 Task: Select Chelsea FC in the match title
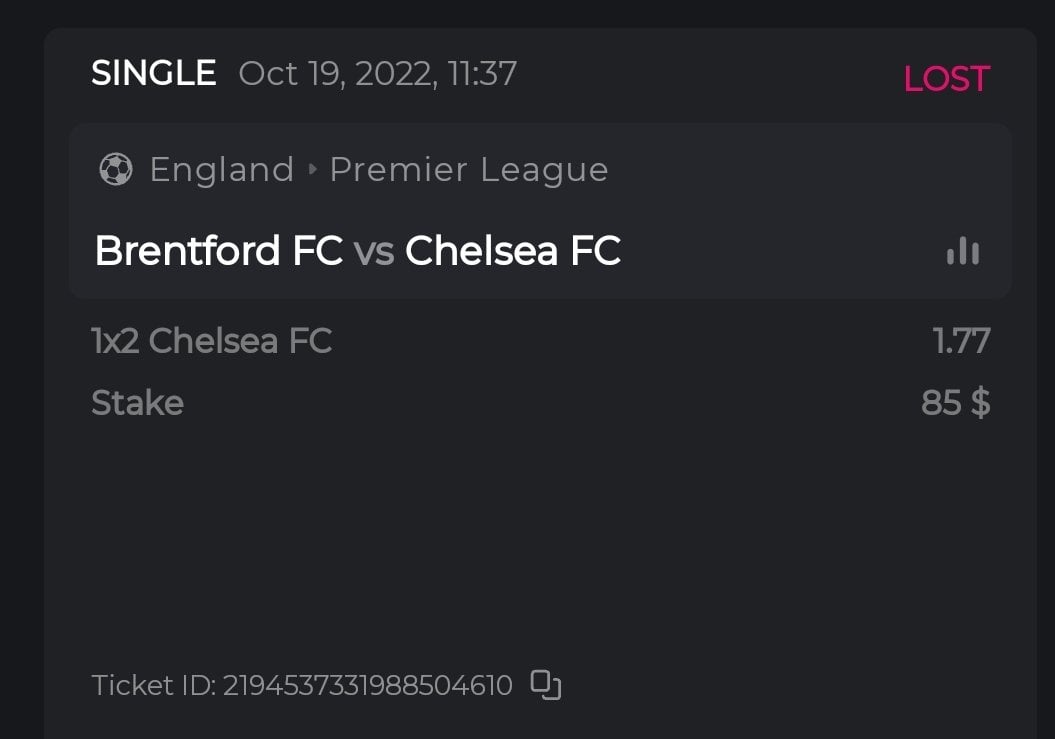[x=513, y=251]
